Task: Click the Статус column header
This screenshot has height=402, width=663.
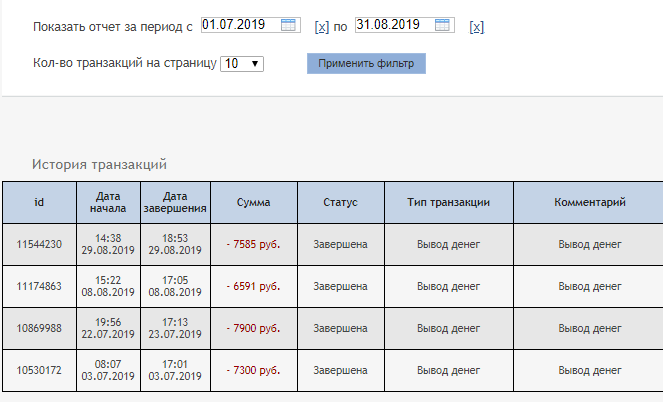Action: 340,202
